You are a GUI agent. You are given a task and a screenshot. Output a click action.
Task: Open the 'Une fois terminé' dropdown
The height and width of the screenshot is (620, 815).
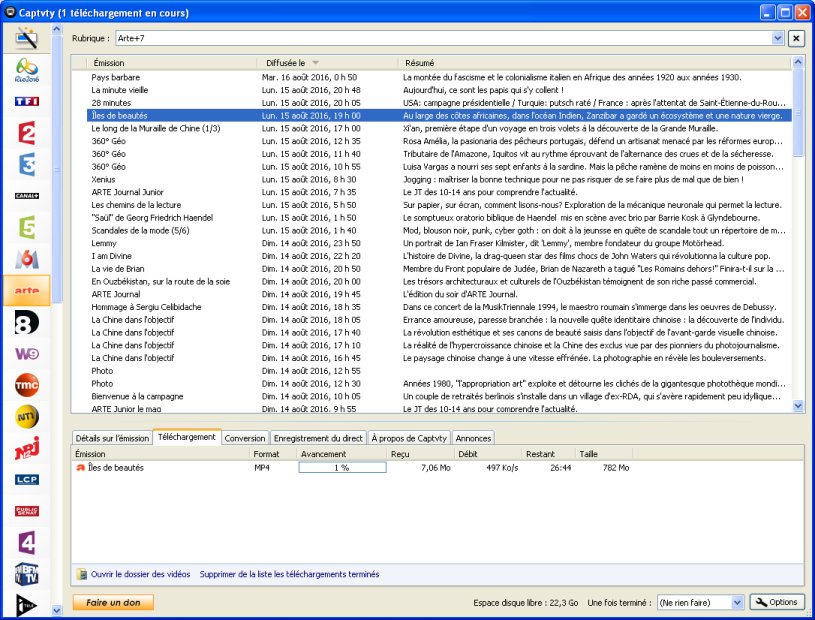click(737, 603)
